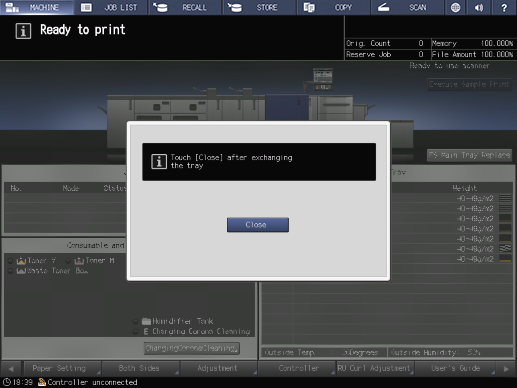Click 'Ready to use scanner' status text
This screenshot has height=388, width=517.
449,66
